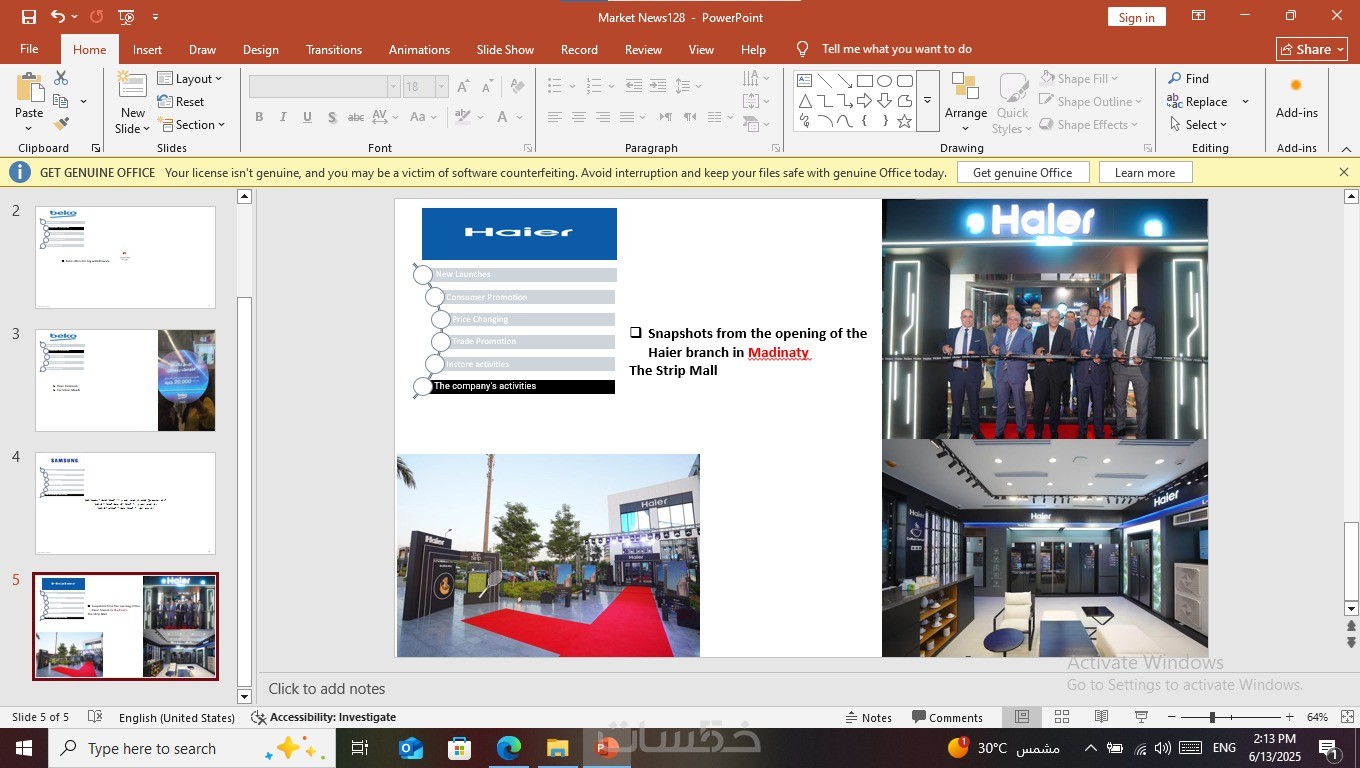Open Microsoft Edge from the taskbar

click(x=509, y=748)
